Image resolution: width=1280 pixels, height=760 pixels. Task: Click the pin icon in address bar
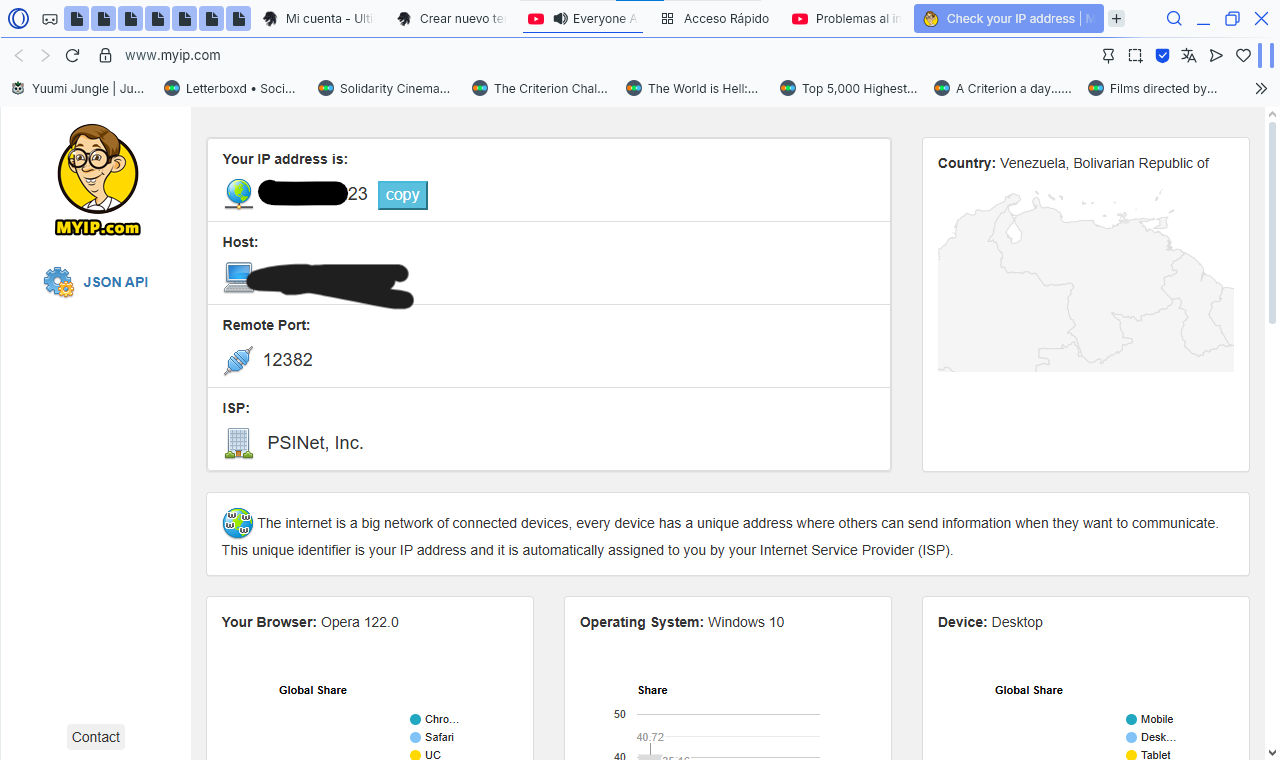[x=1108, y=56]
